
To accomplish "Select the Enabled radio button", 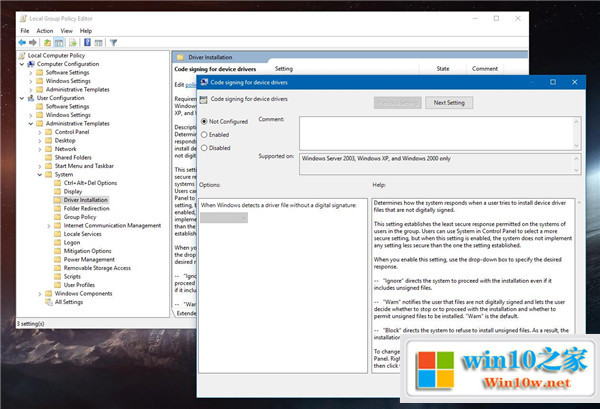I will 204,135.
